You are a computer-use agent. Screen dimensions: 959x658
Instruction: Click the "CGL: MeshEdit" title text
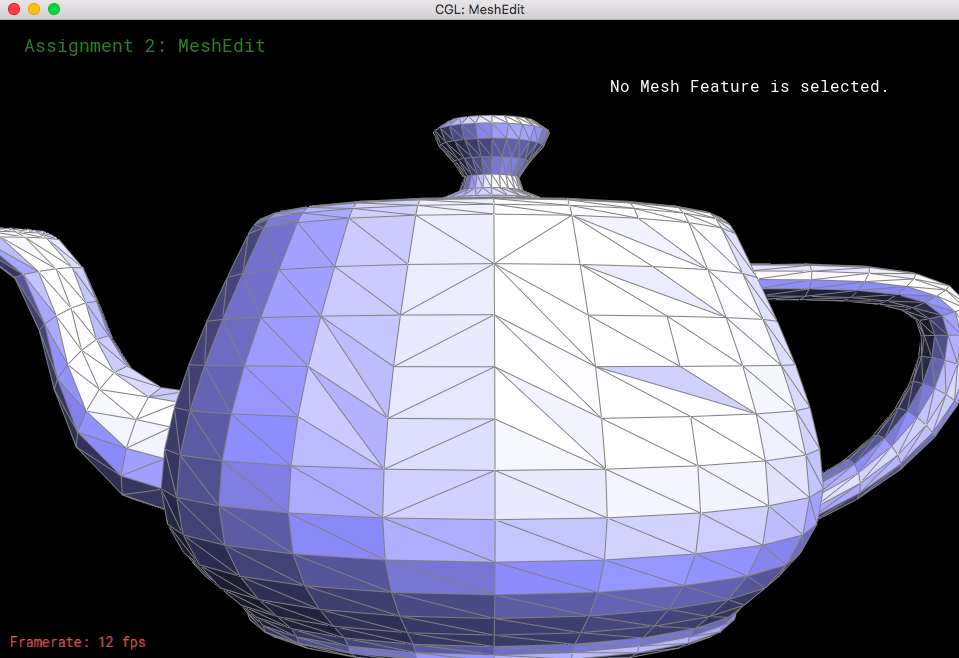point(480,10)
